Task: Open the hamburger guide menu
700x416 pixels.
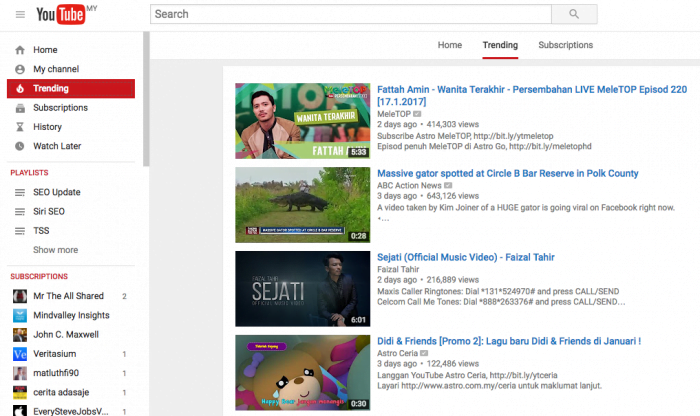Action: point(20,14)
